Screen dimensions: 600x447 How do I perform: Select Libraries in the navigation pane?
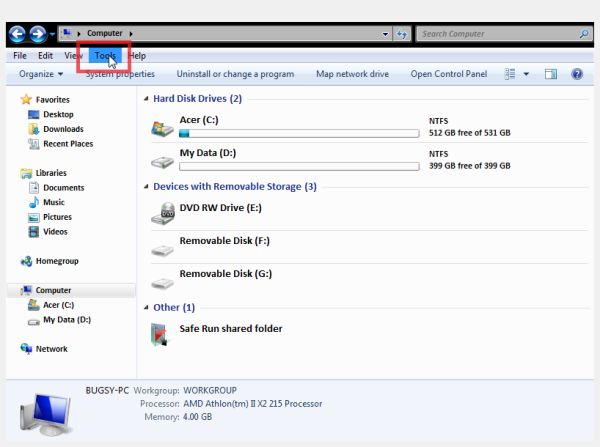tap(51, 173)
